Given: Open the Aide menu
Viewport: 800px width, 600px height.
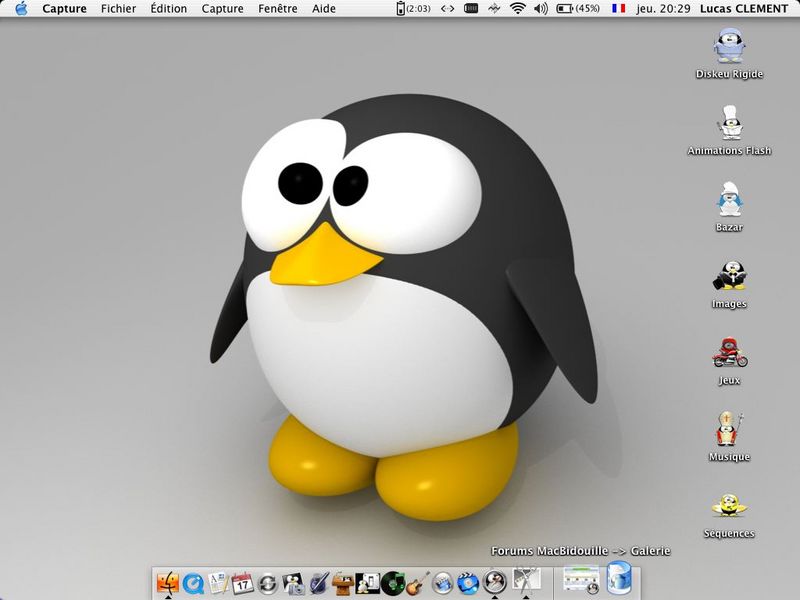Looking at the screenshot, I should coord(324,9).
